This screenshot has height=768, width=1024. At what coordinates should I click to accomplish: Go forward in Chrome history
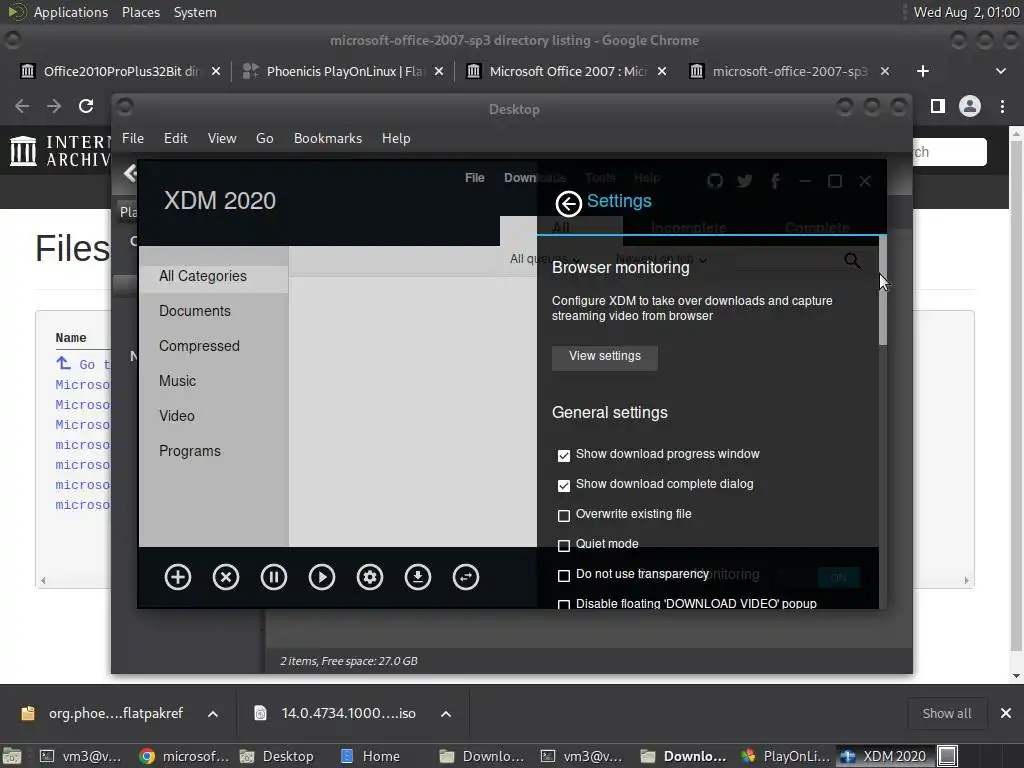pyautogui.click(x=54, y=106)
